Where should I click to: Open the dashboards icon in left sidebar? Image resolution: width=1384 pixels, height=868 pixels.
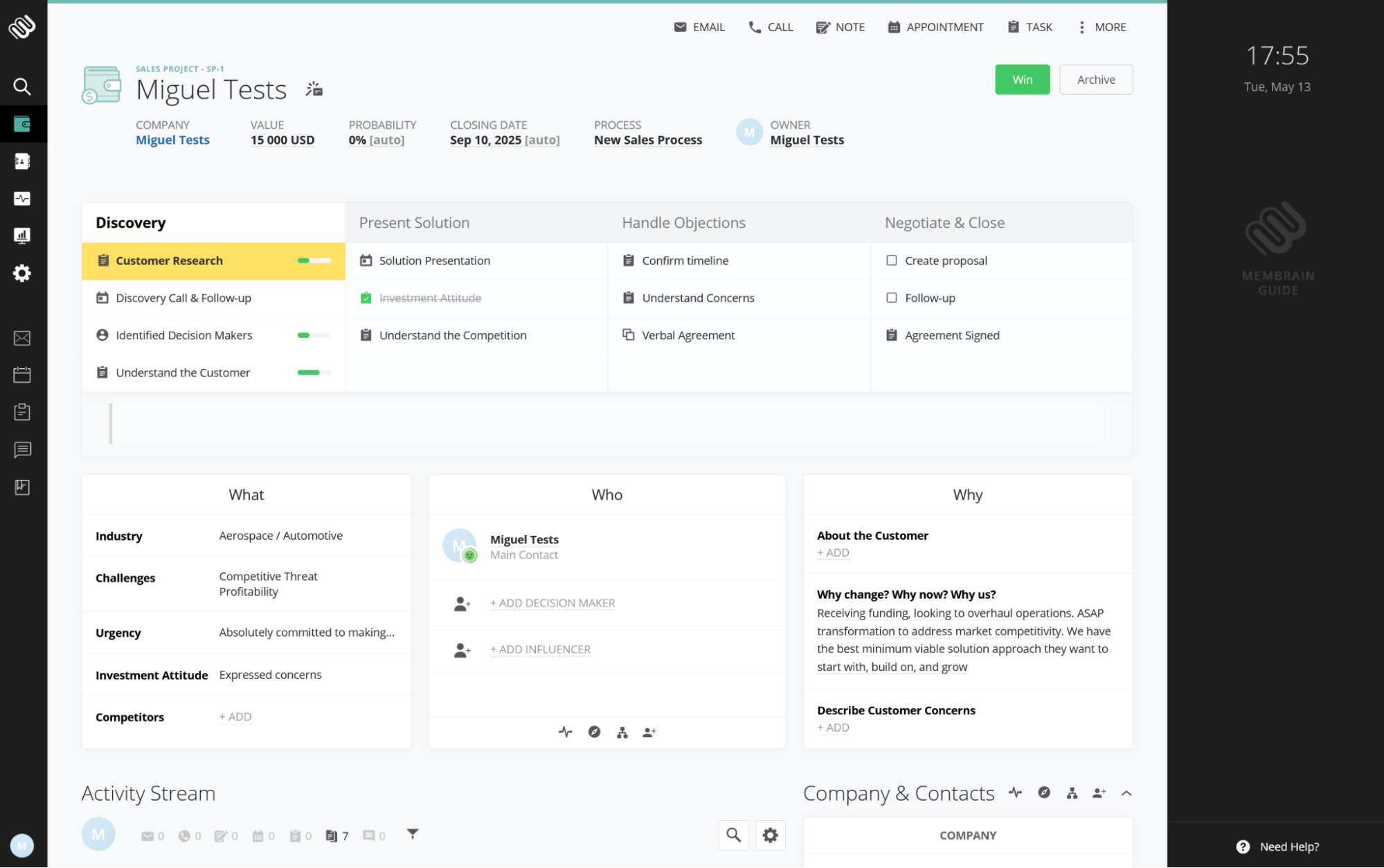pyautogui.click(x=23, y=235)
